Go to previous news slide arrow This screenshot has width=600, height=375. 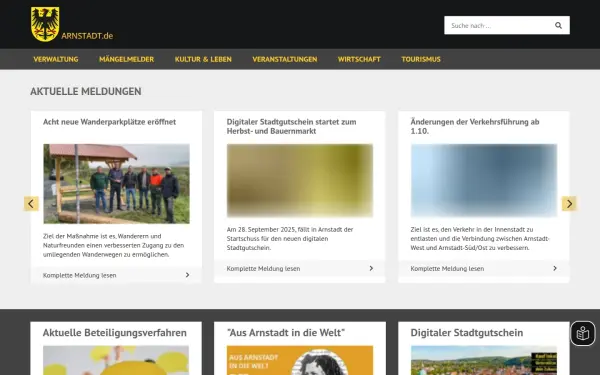tap(31, 204)
